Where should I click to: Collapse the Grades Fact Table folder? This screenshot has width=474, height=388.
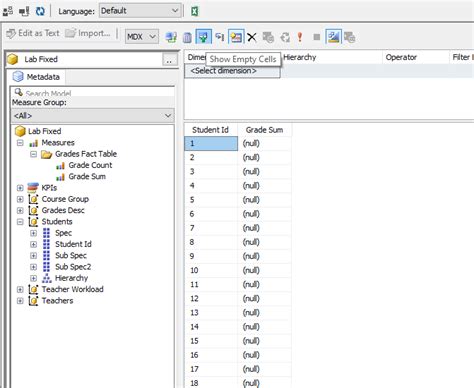click(x=33, y=154)
